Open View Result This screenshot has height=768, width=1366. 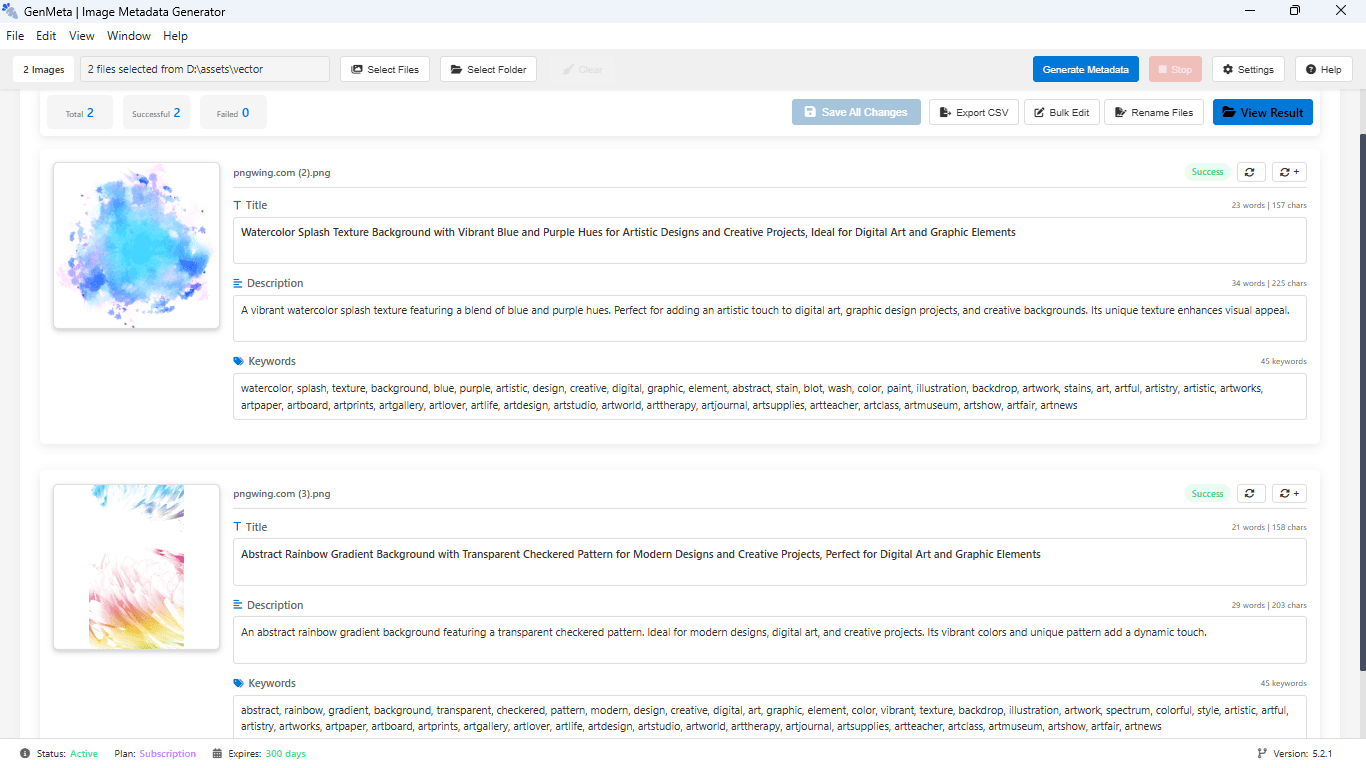coord(1262,112)
